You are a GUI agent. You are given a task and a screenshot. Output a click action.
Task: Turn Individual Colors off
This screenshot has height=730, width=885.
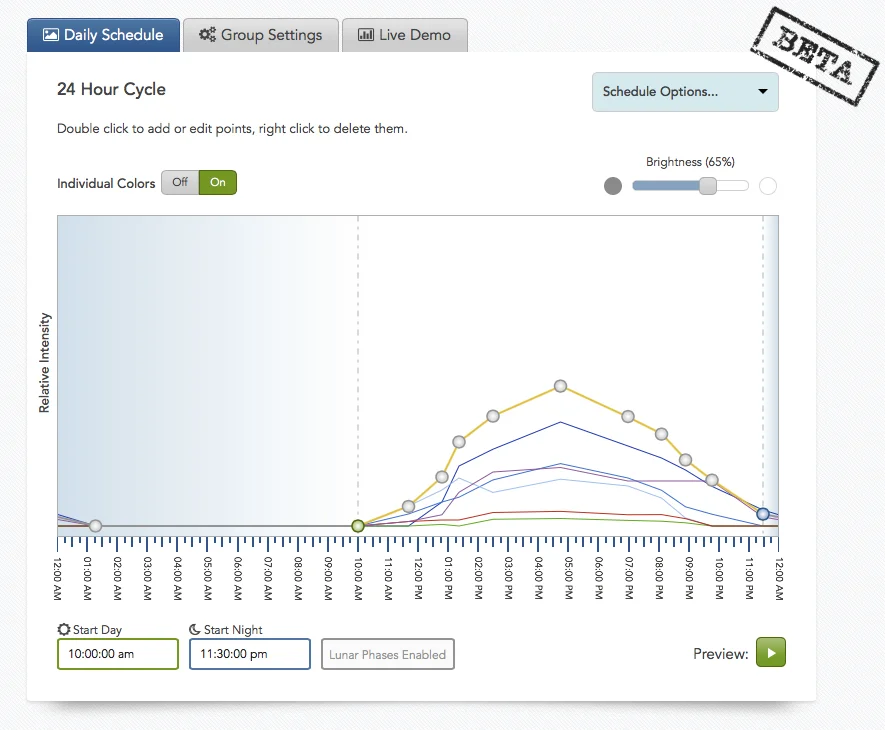pos(180,183)
